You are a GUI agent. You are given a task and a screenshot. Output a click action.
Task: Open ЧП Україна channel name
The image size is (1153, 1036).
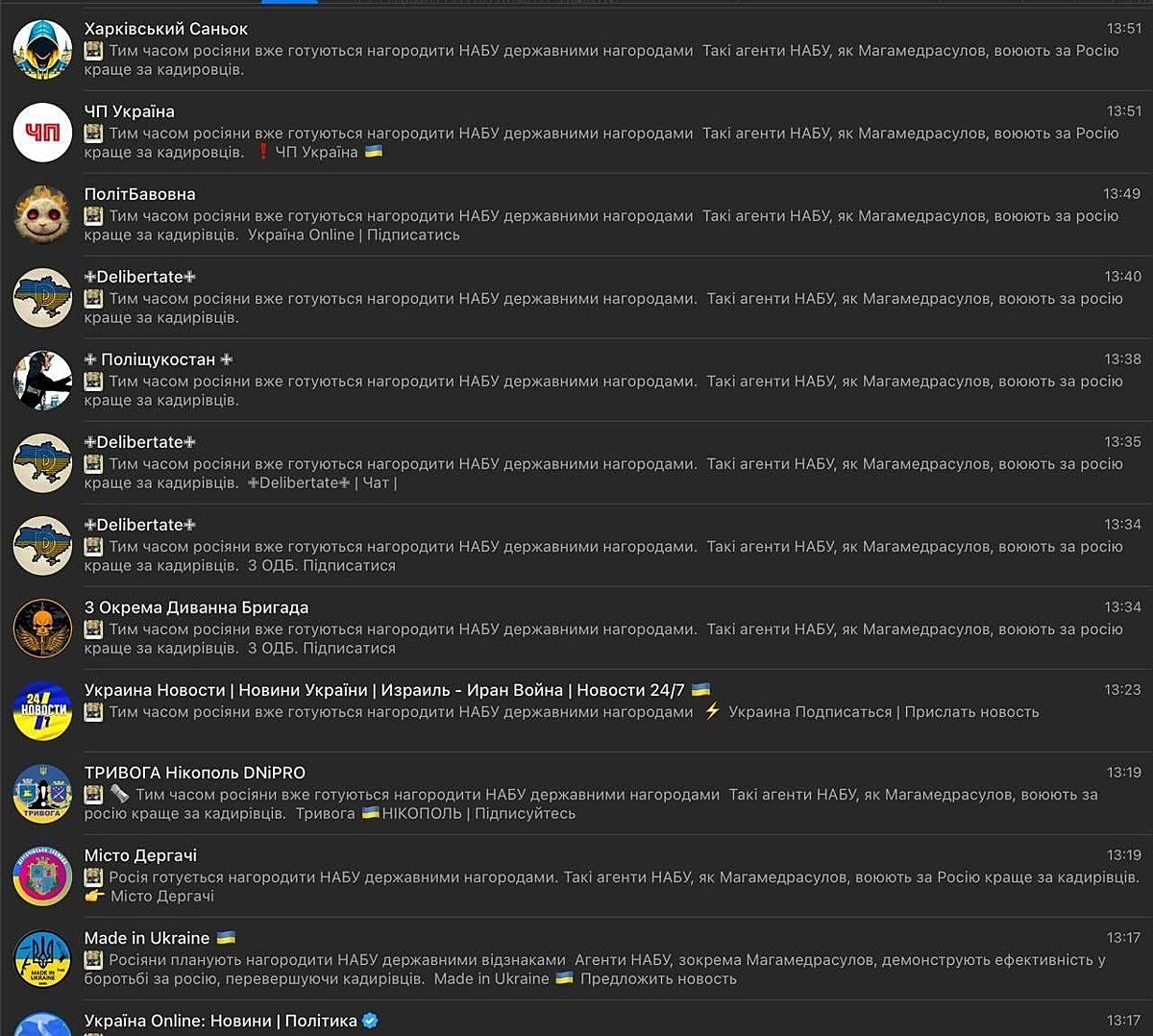[130, 111]
